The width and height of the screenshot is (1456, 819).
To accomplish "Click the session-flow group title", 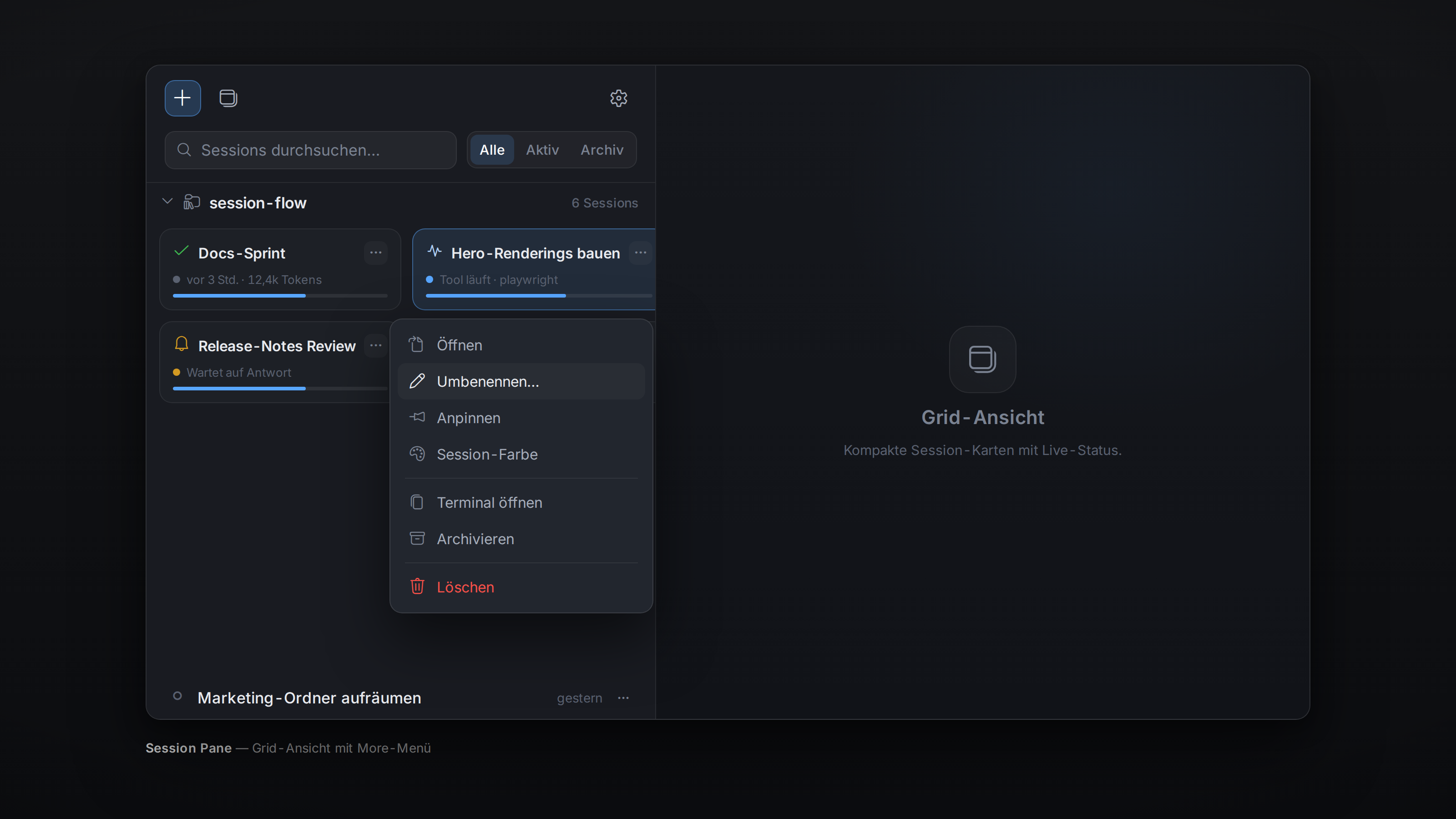I will (258, 203).
